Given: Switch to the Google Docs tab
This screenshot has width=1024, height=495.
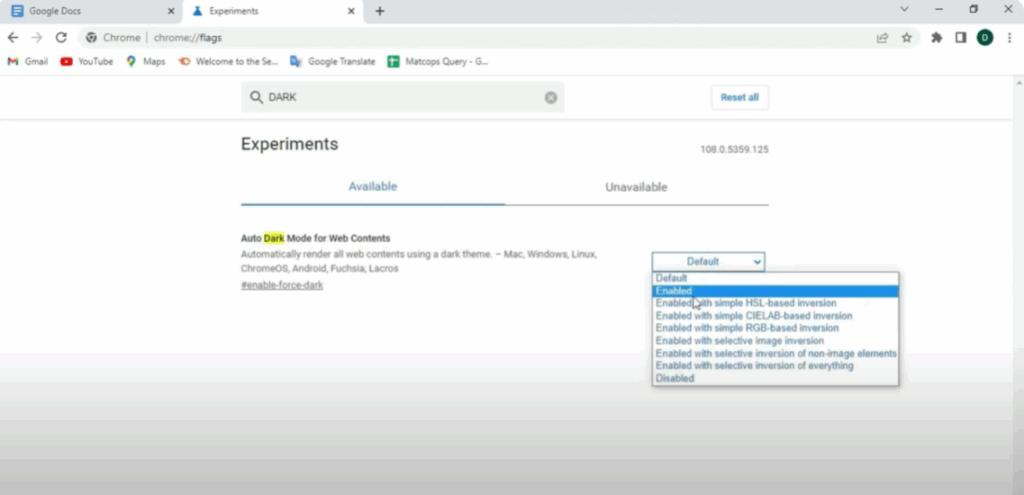Looking at the screenshot, I should coord(91,12).
